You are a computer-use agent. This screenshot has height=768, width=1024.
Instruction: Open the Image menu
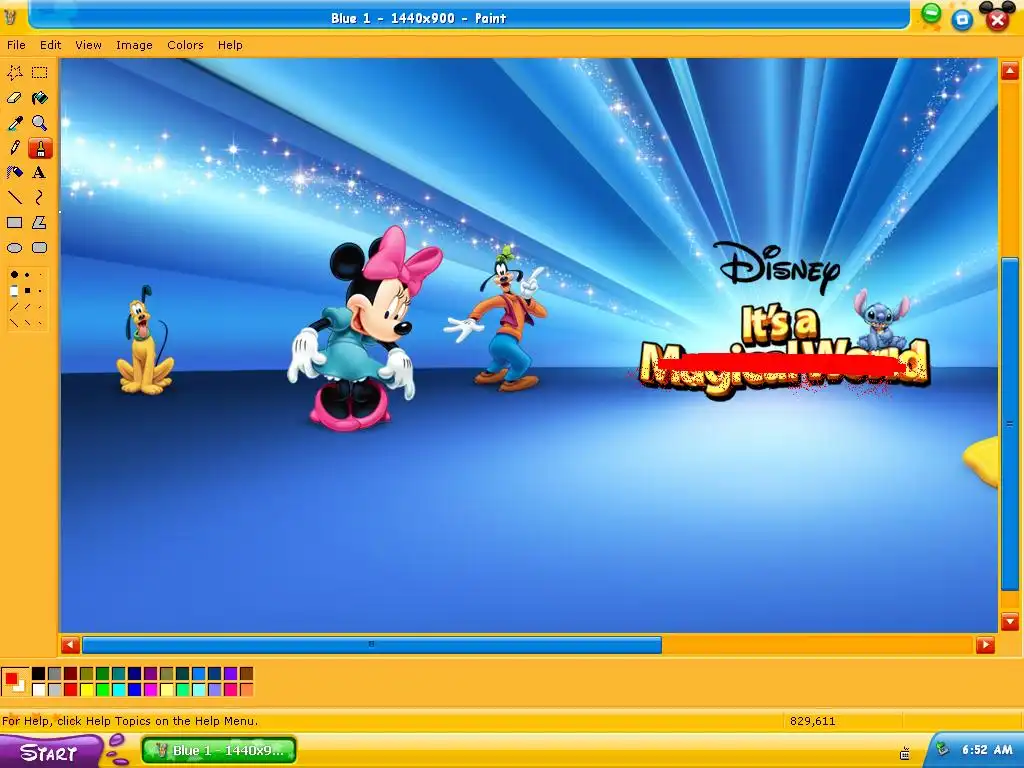click(134, 45)
